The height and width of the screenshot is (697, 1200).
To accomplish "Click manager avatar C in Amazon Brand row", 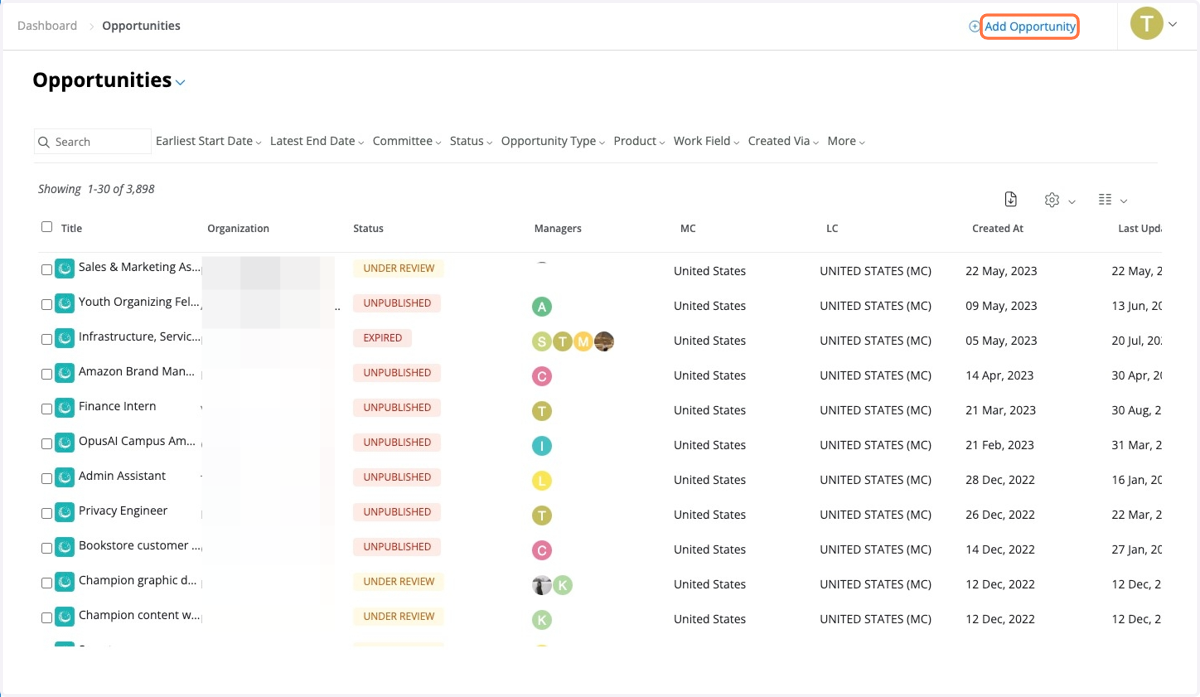I will point(541,377).
